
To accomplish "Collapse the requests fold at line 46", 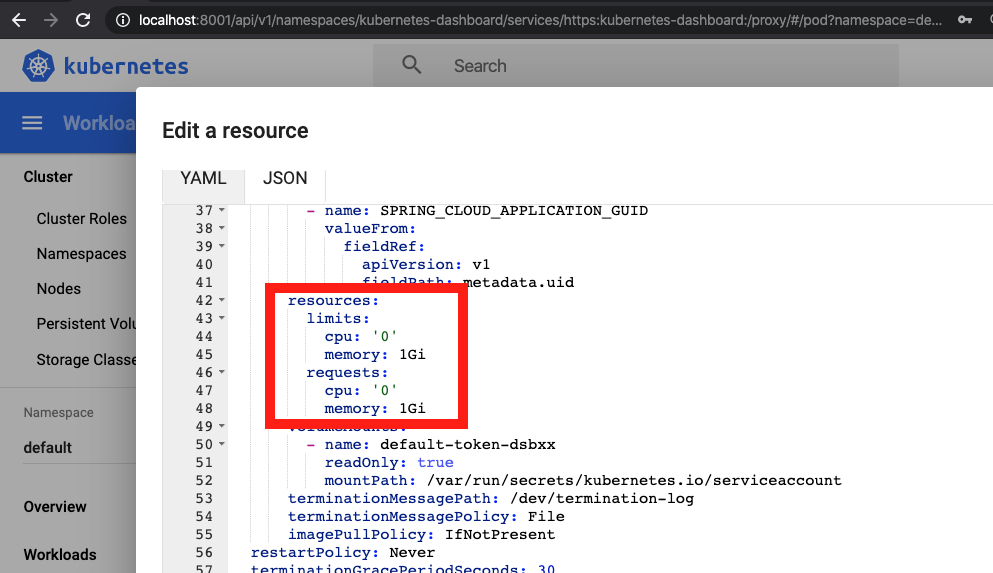I will 222,372.
